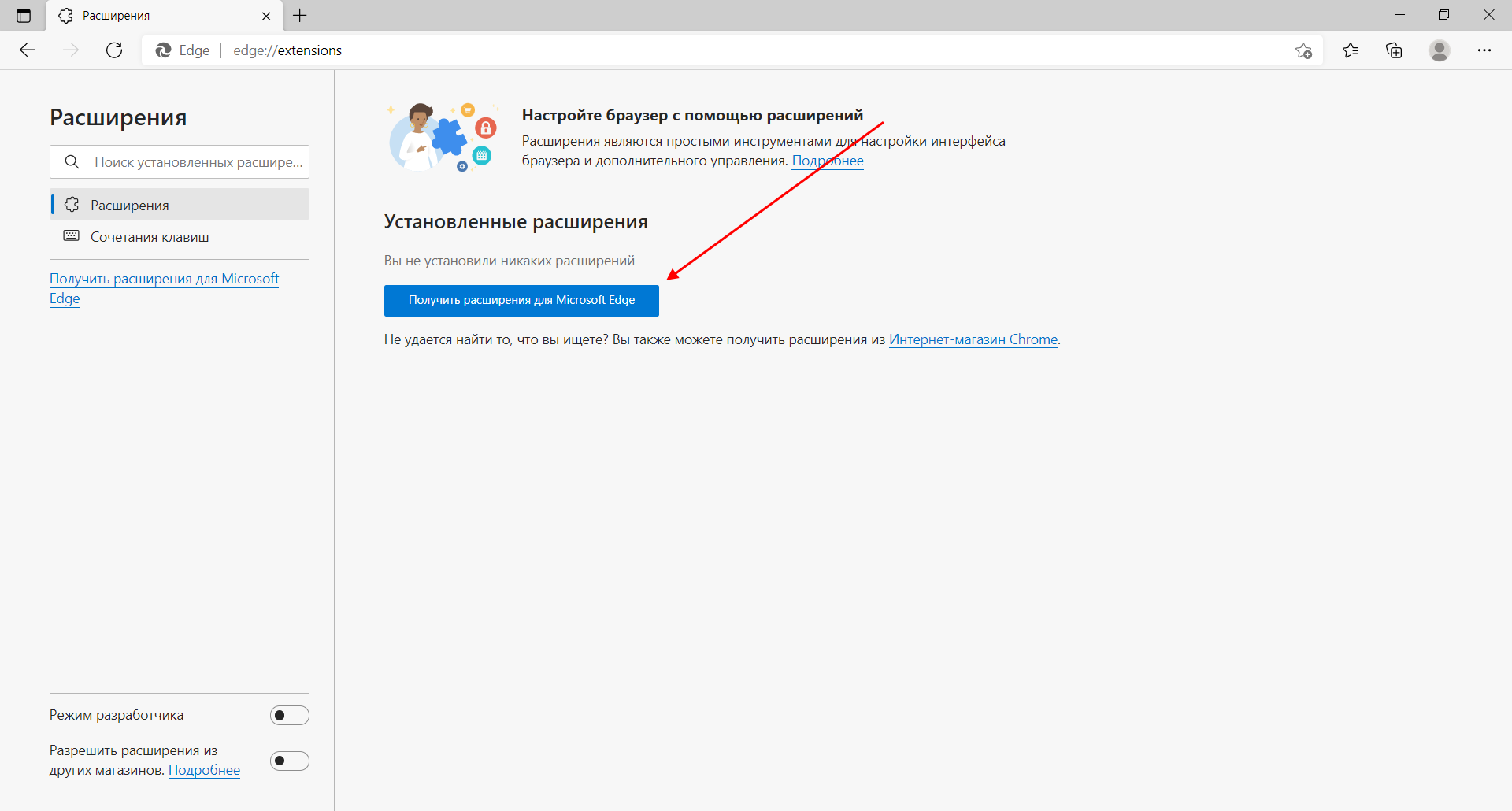Add this page to favorites star
This screenshot has height=811, width=1512.
point(1303,50)
